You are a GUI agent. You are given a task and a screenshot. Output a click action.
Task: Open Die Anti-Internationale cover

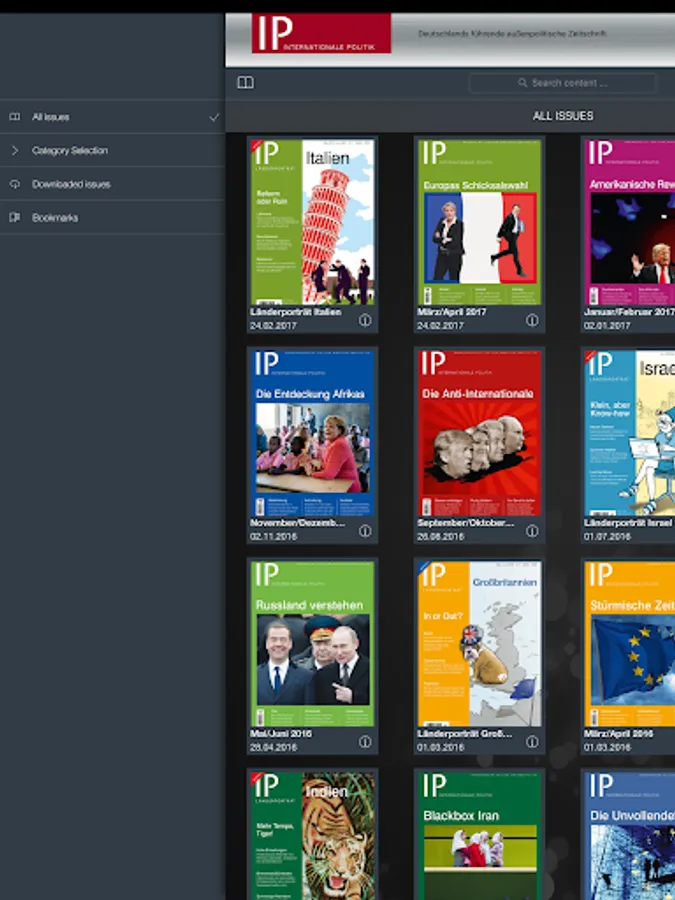coord(479,433)
